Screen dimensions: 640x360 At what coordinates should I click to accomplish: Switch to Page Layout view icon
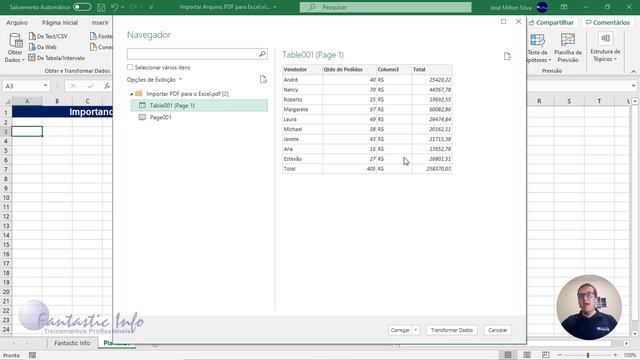coord(527,355)
